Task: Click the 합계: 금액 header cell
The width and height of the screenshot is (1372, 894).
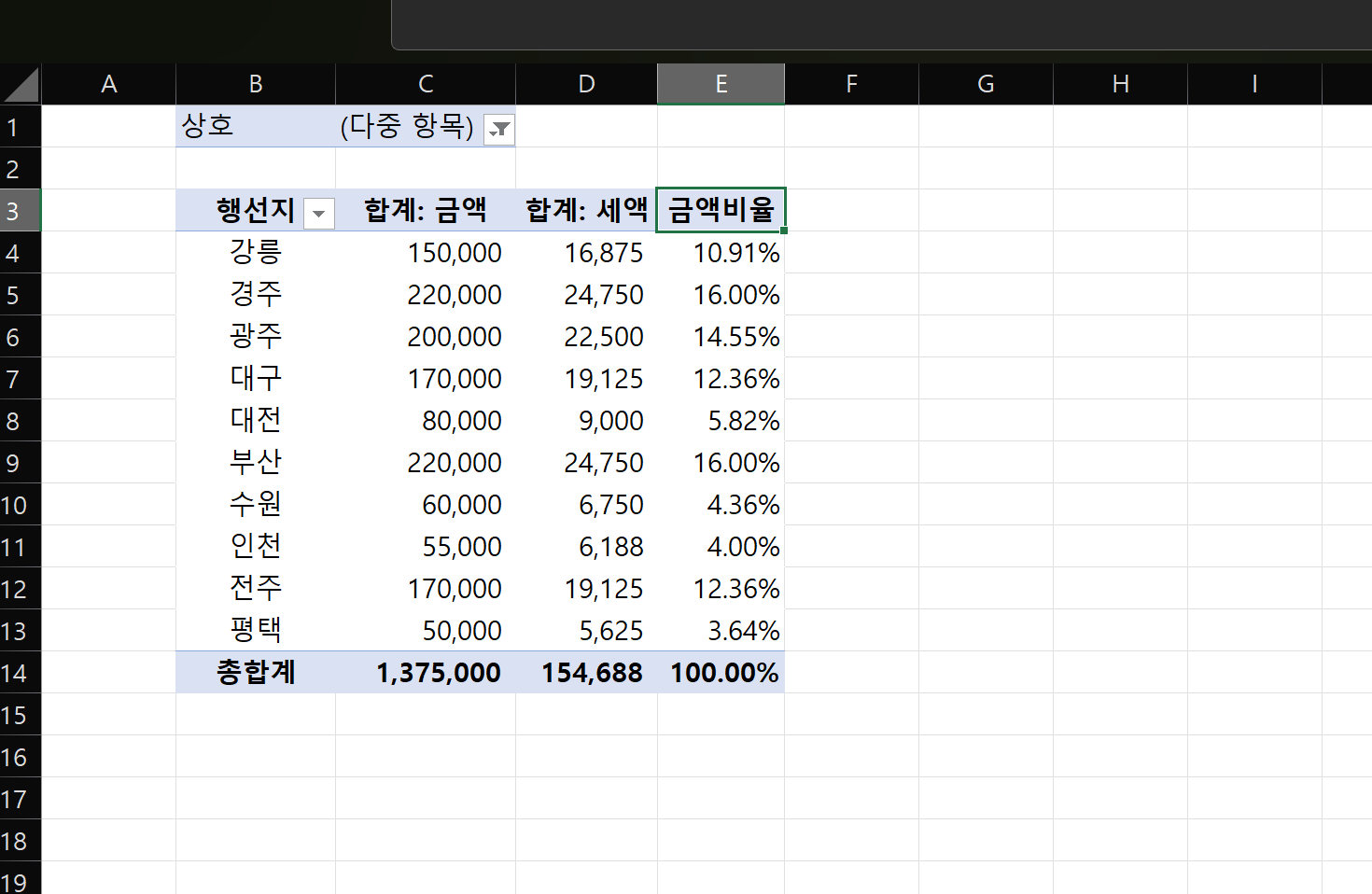Action: (425, 210)
